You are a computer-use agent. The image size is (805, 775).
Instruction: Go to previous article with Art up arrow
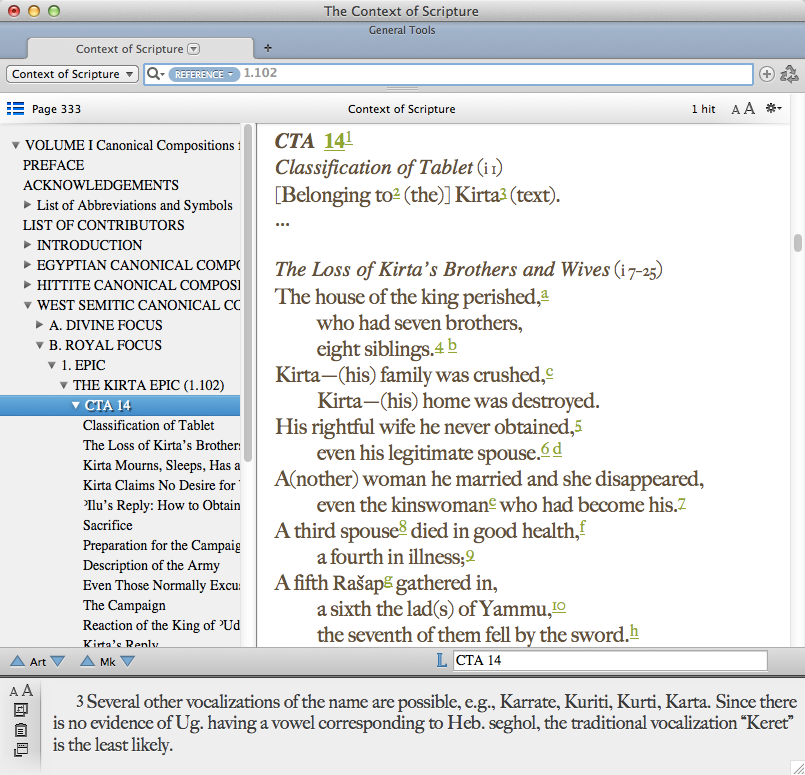click(x=17, y=661)
